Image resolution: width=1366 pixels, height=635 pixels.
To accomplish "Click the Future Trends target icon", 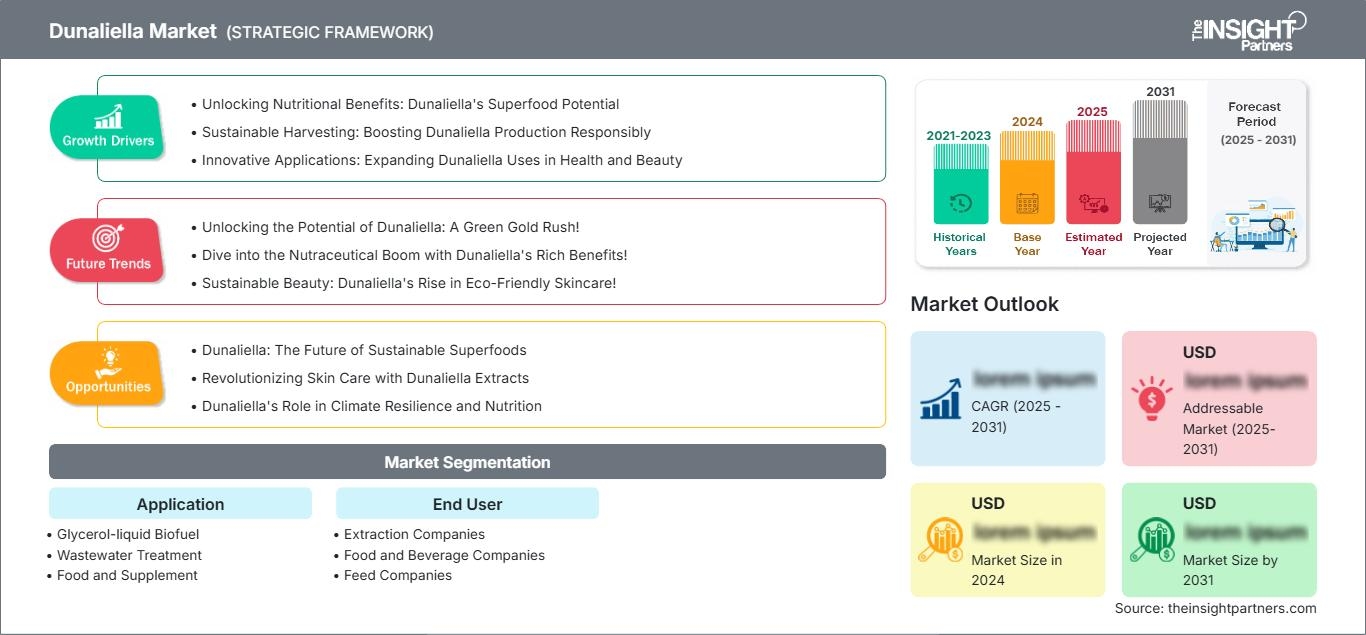I will (x=108, y=238).
